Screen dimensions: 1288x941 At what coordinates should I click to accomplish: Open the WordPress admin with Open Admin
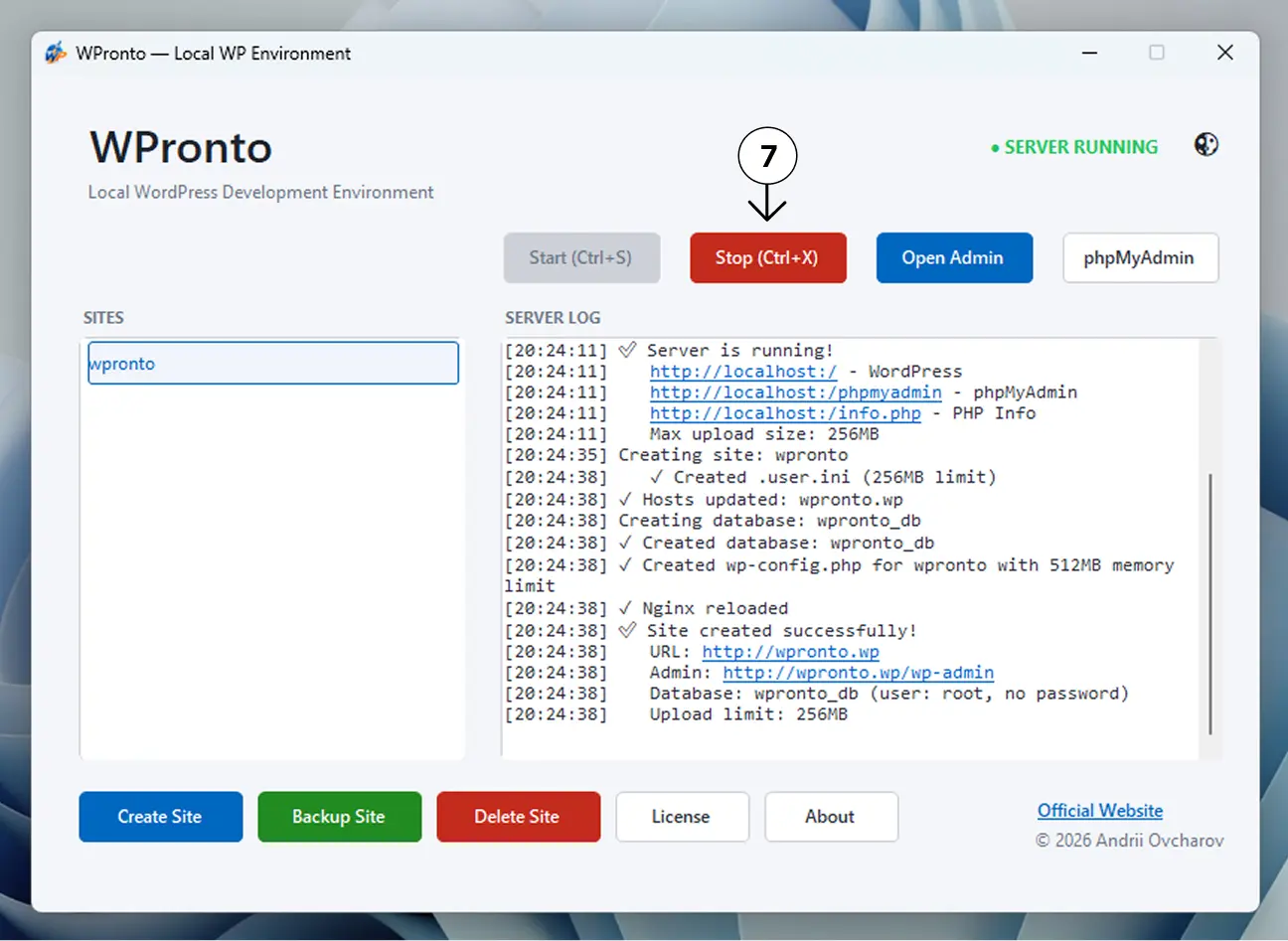coord(954,258)
